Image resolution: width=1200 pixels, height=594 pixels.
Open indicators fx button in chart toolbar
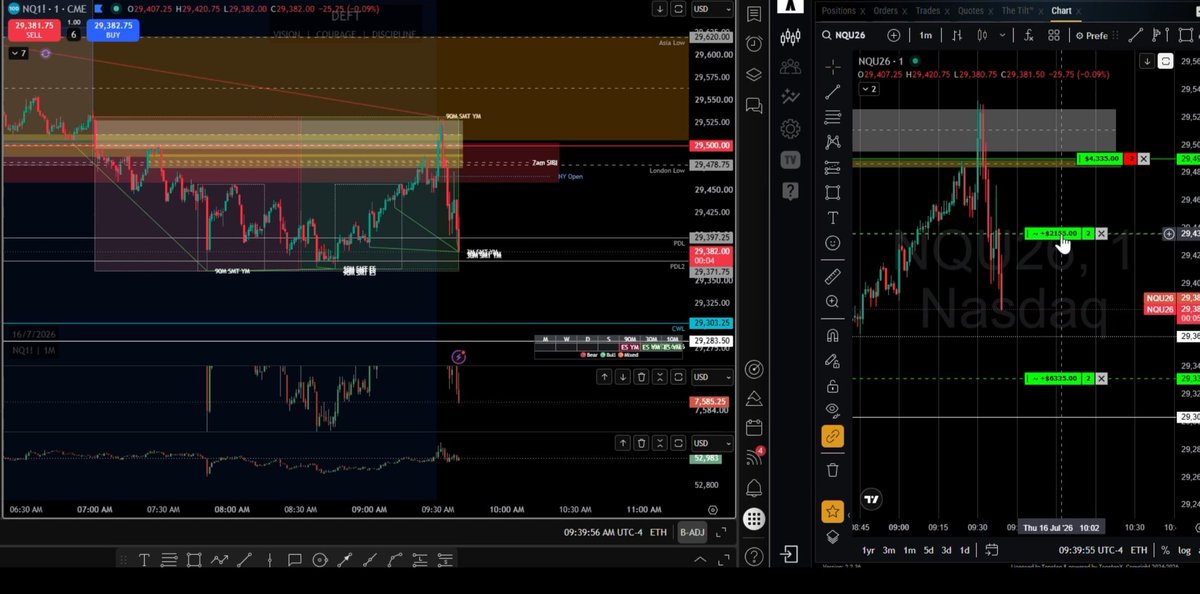coord(1029,35)
